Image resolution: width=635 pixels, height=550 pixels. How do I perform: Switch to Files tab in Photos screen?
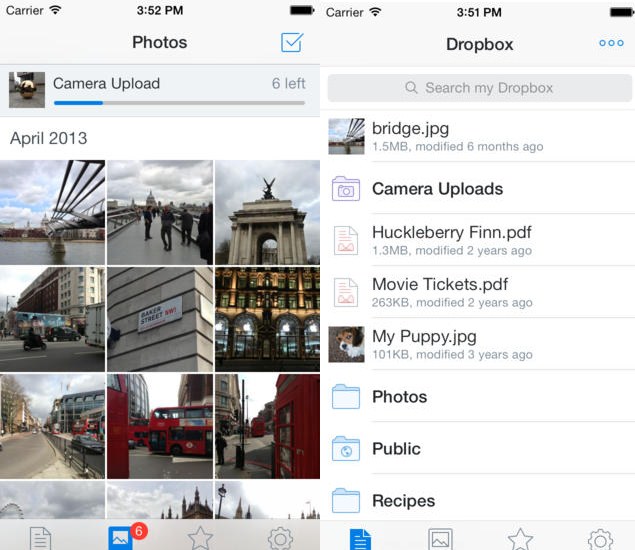[x=40, y=538]
